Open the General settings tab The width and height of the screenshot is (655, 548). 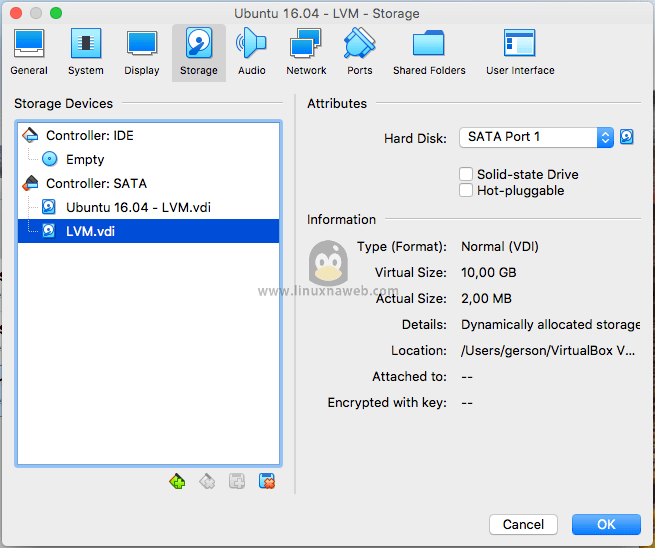(x=29, y=53)
